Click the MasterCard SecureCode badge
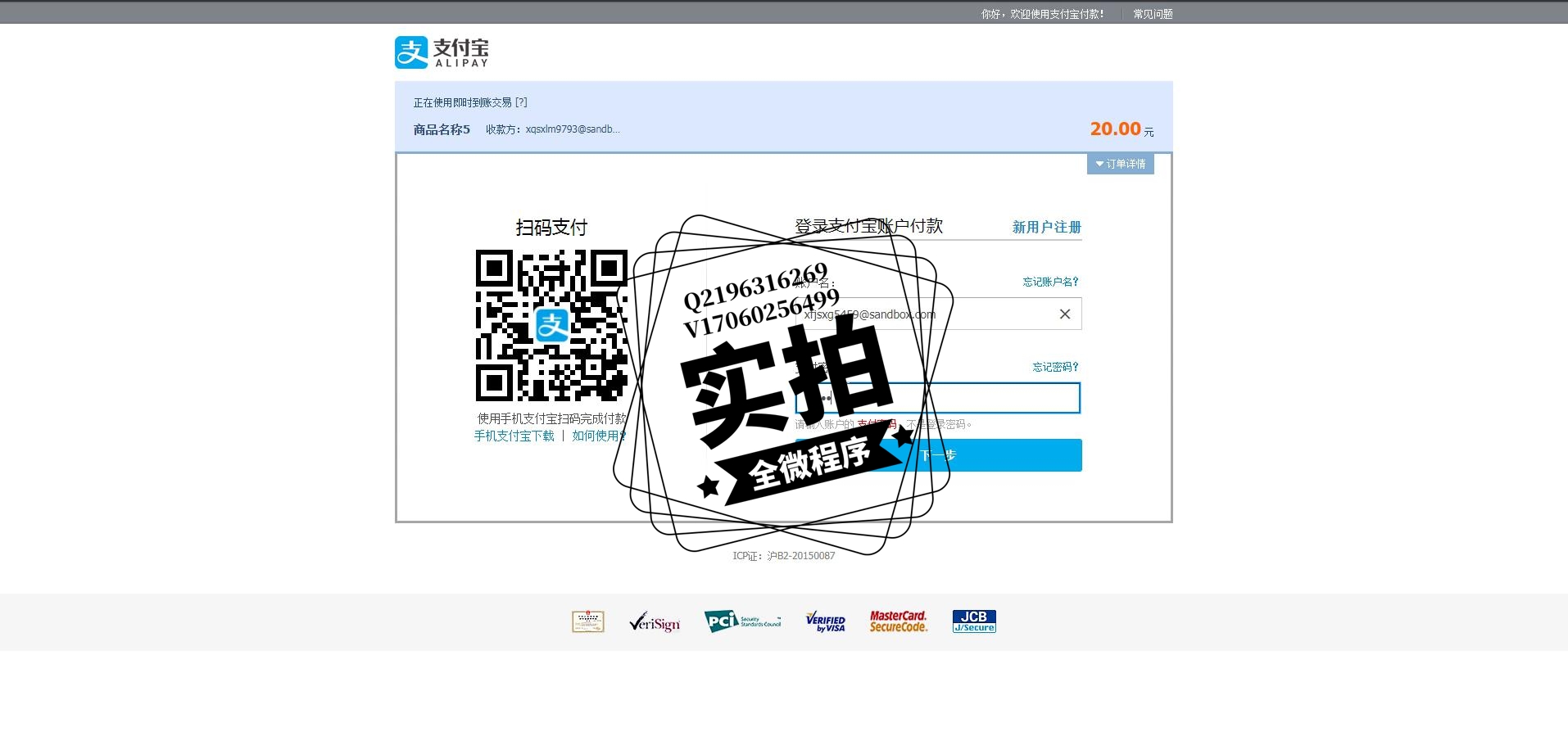Viewport: 1568px width, 732px height. [x=899, y=621]
